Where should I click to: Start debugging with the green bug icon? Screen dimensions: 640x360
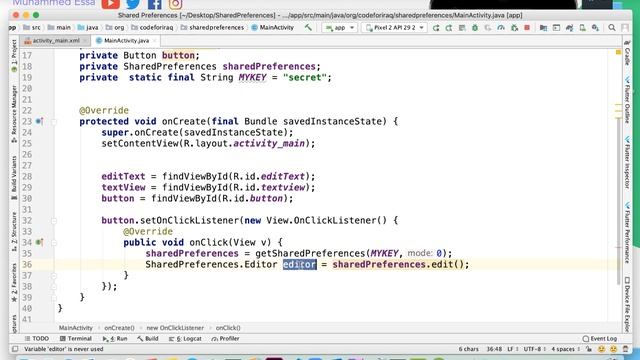[475, 28]
